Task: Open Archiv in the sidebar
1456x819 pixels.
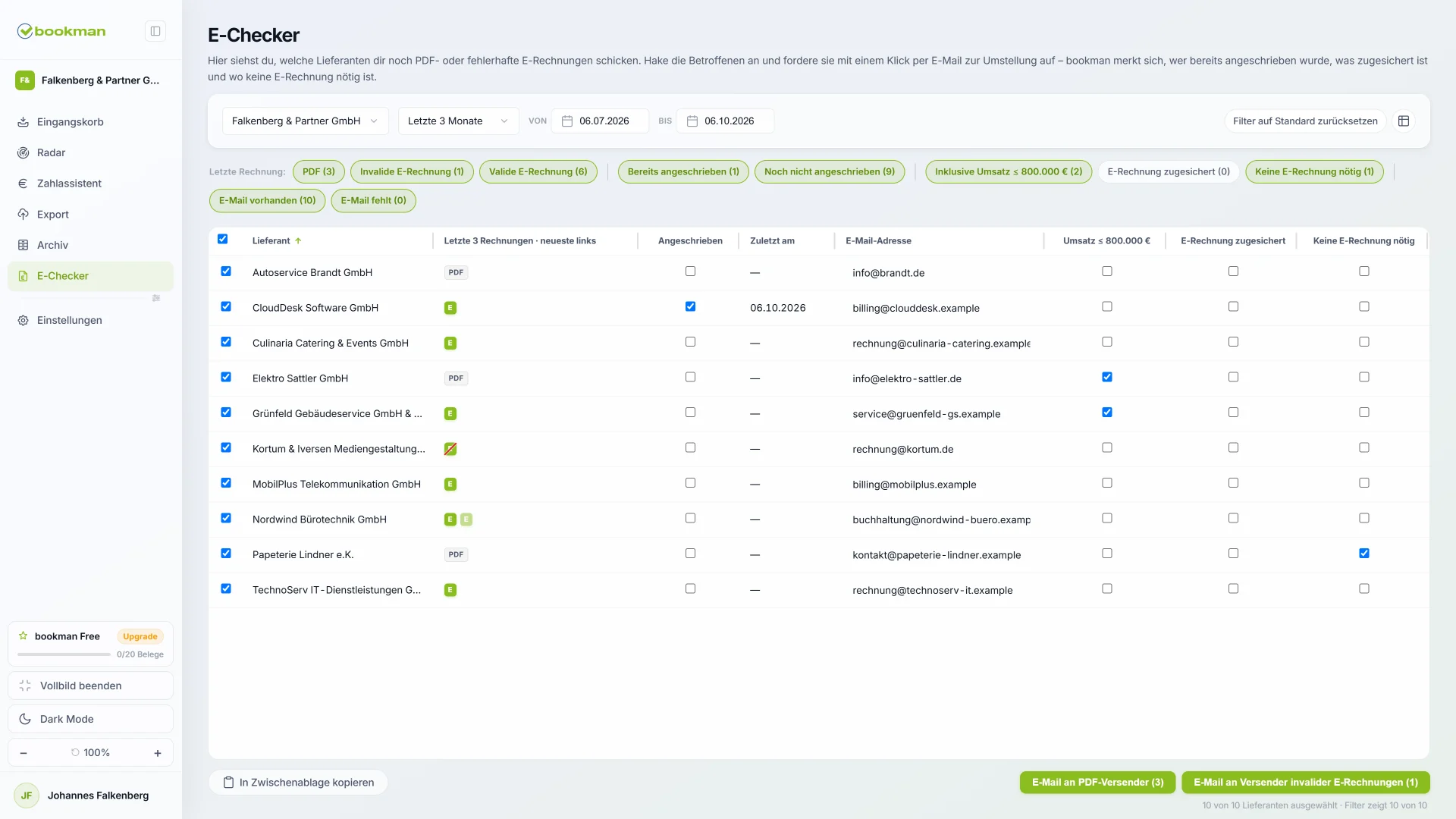Action: point(90,245)
